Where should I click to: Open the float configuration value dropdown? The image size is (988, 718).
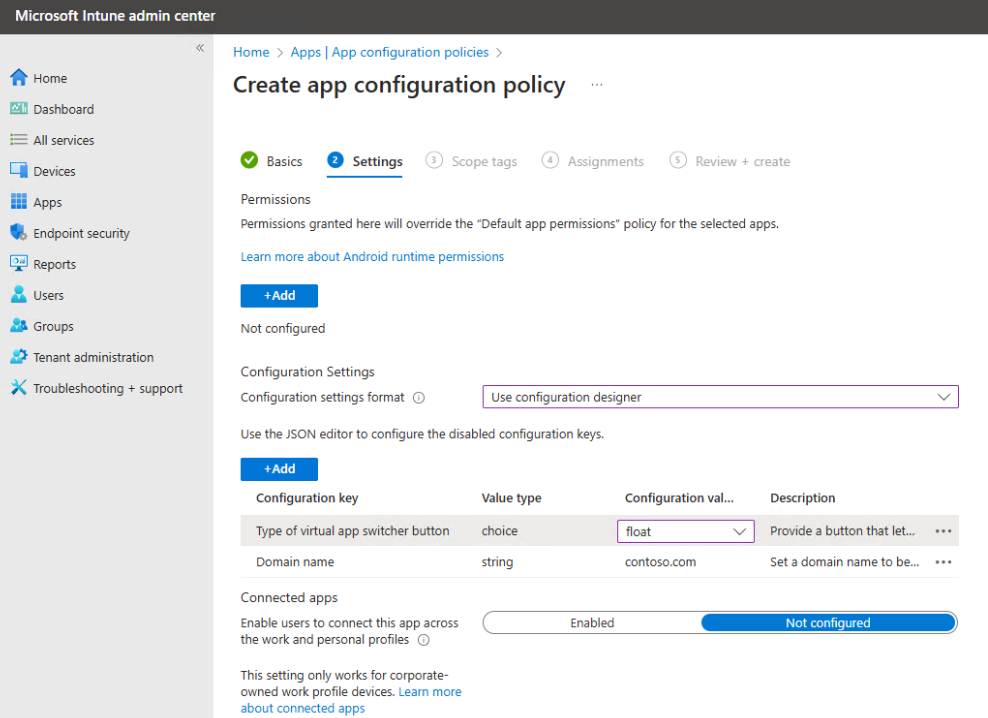pos(686,531)
